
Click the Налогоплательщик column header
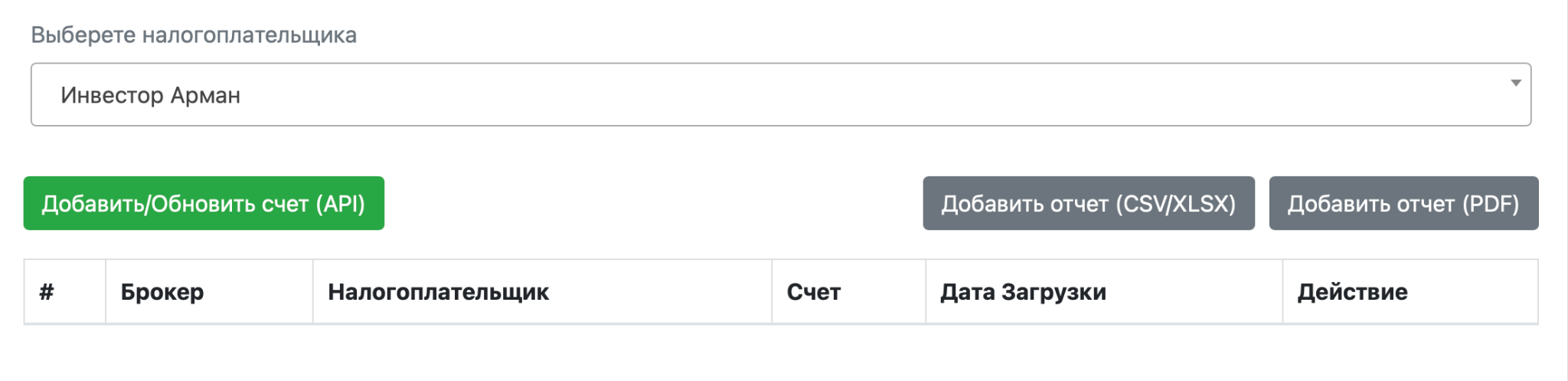tap(438, 292)
